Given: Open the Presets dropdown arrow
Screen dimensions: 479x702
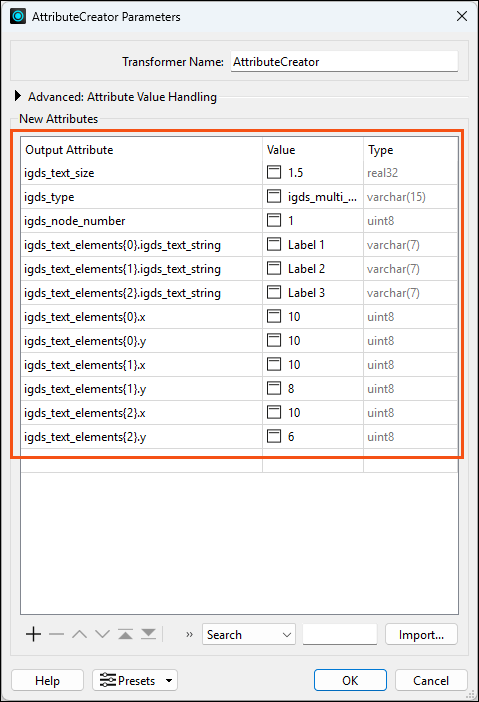Looking at the screenshot, I should click(x=169, y=681).
